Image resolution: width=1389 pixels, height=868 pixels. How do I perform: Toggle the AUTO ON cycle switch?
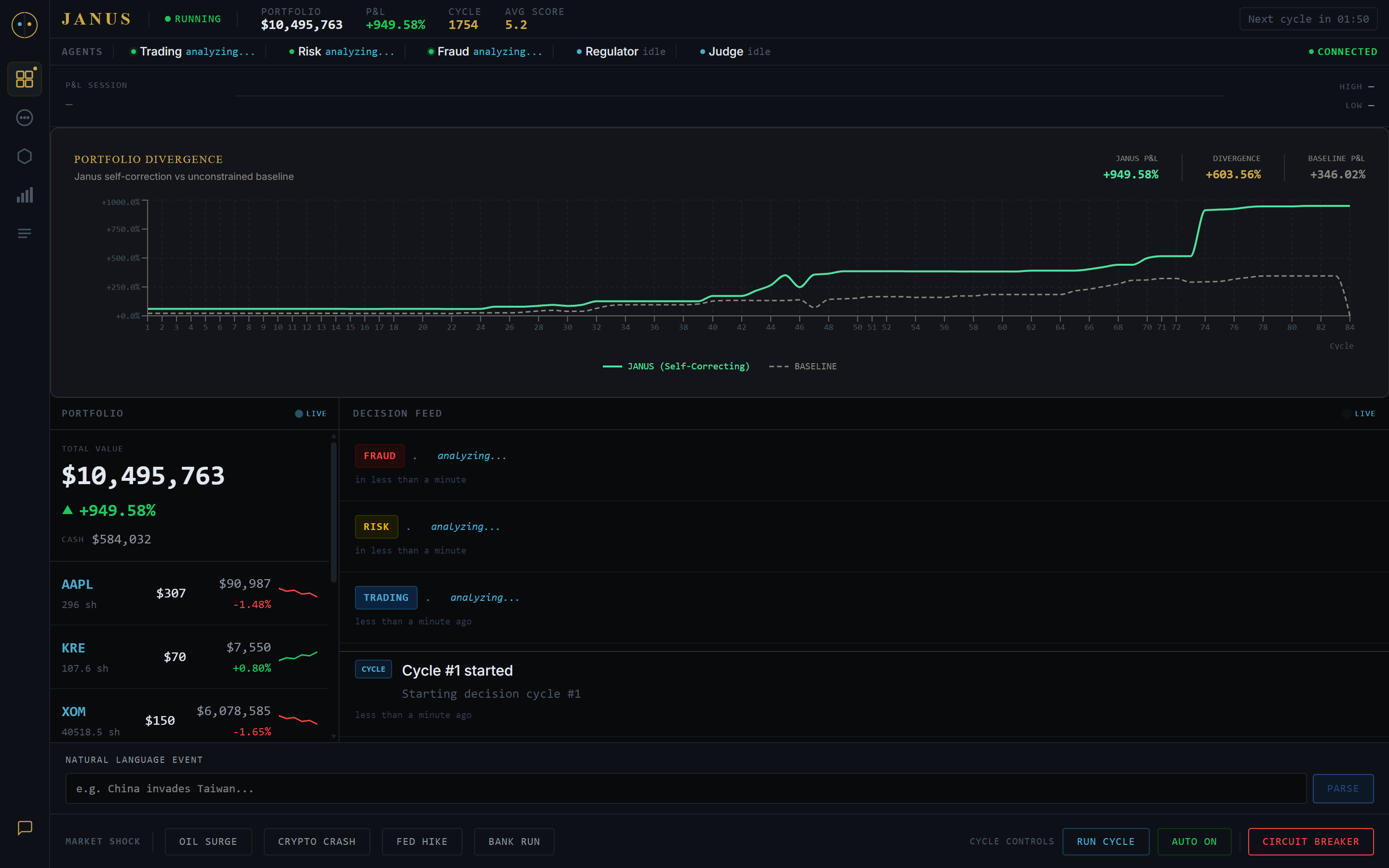[x=1194, y=841]
